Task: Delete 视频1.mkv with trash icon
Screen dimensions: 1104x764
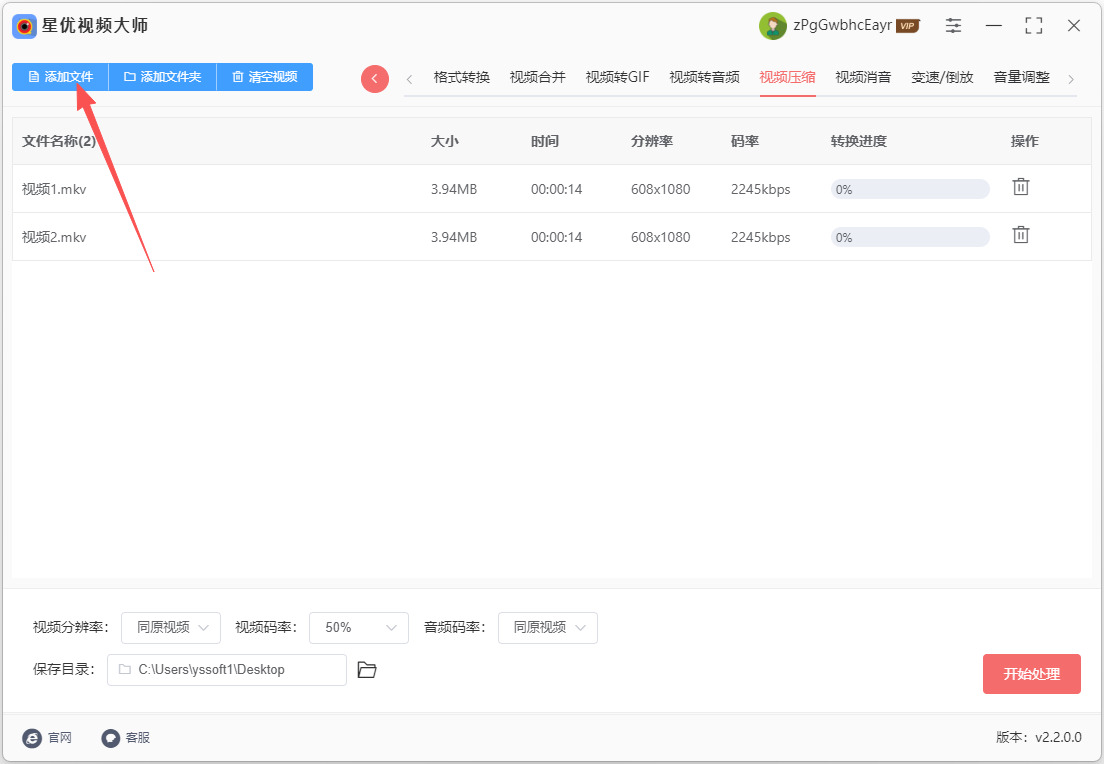Action: (1021, 187)
